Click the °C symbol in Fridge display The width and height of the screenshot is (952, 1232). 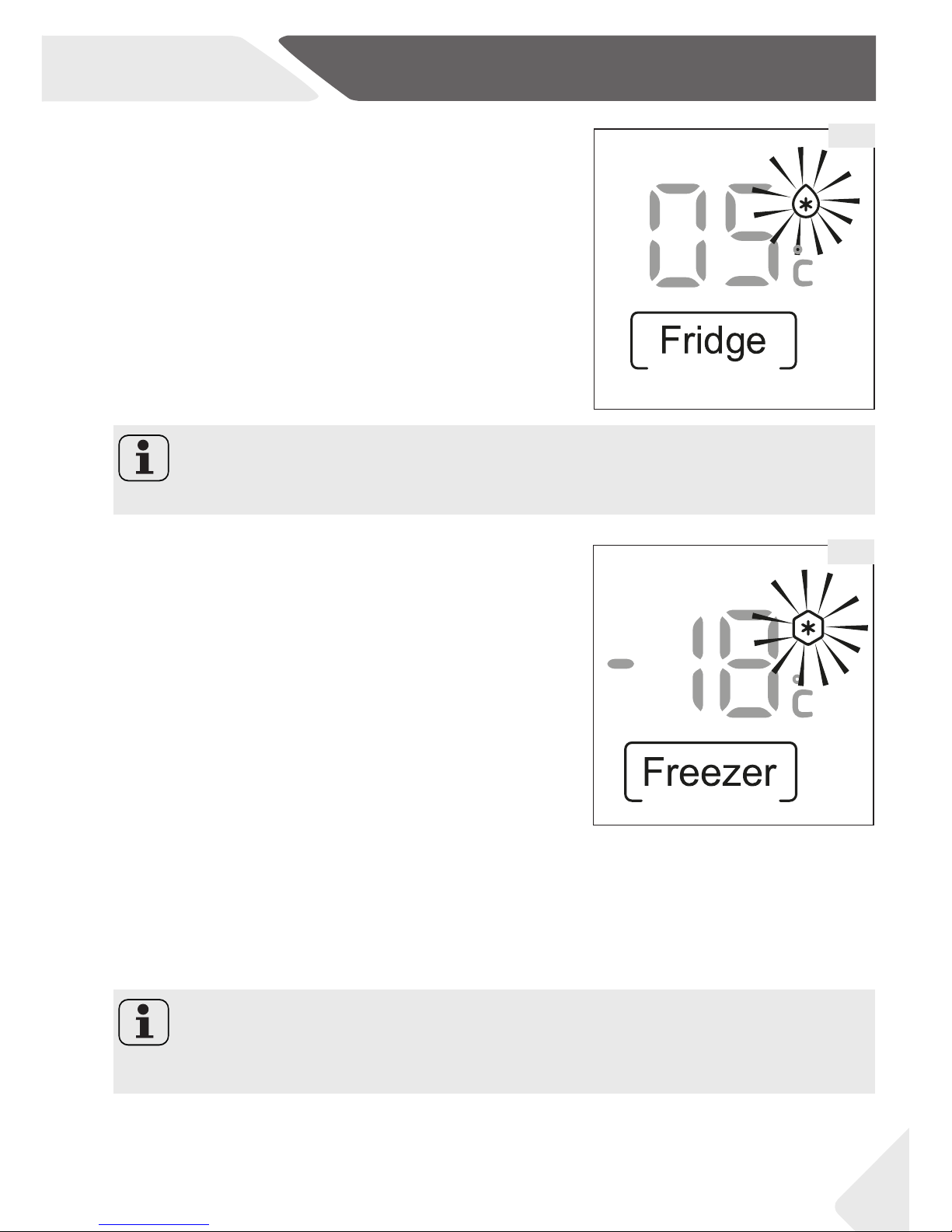[803, 266]
